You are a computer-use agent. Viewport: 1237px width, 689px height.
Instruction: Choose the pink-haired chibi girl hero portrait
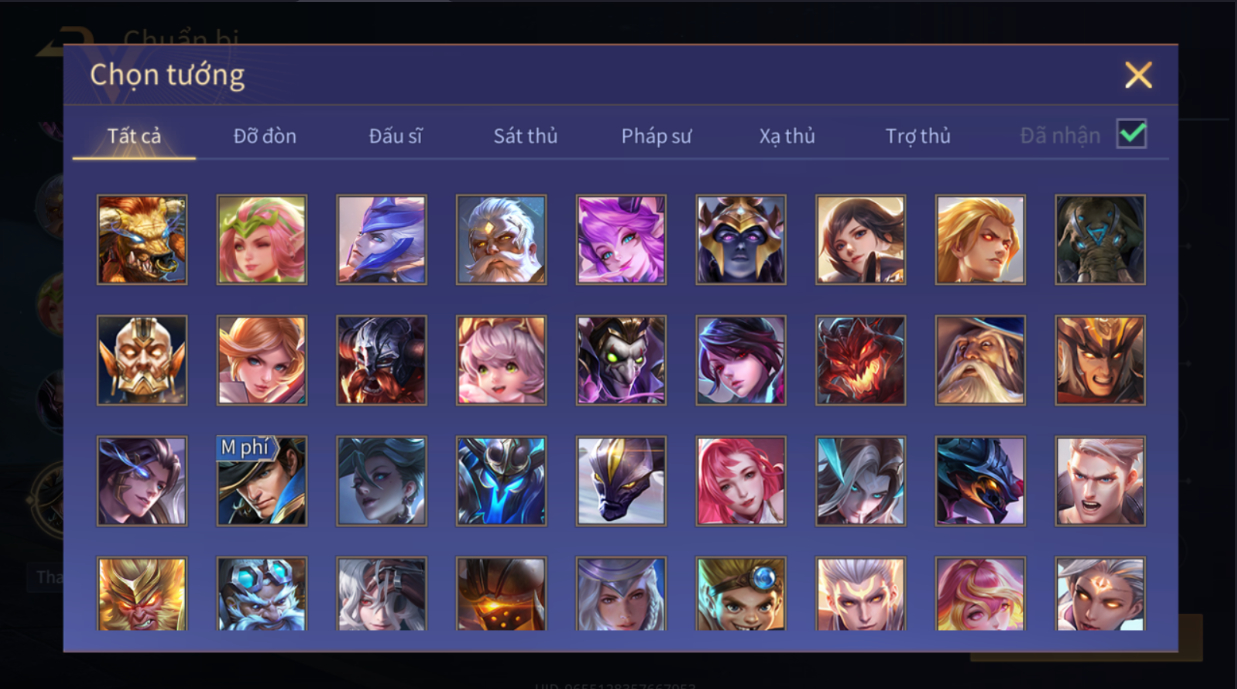pos(501,360)
